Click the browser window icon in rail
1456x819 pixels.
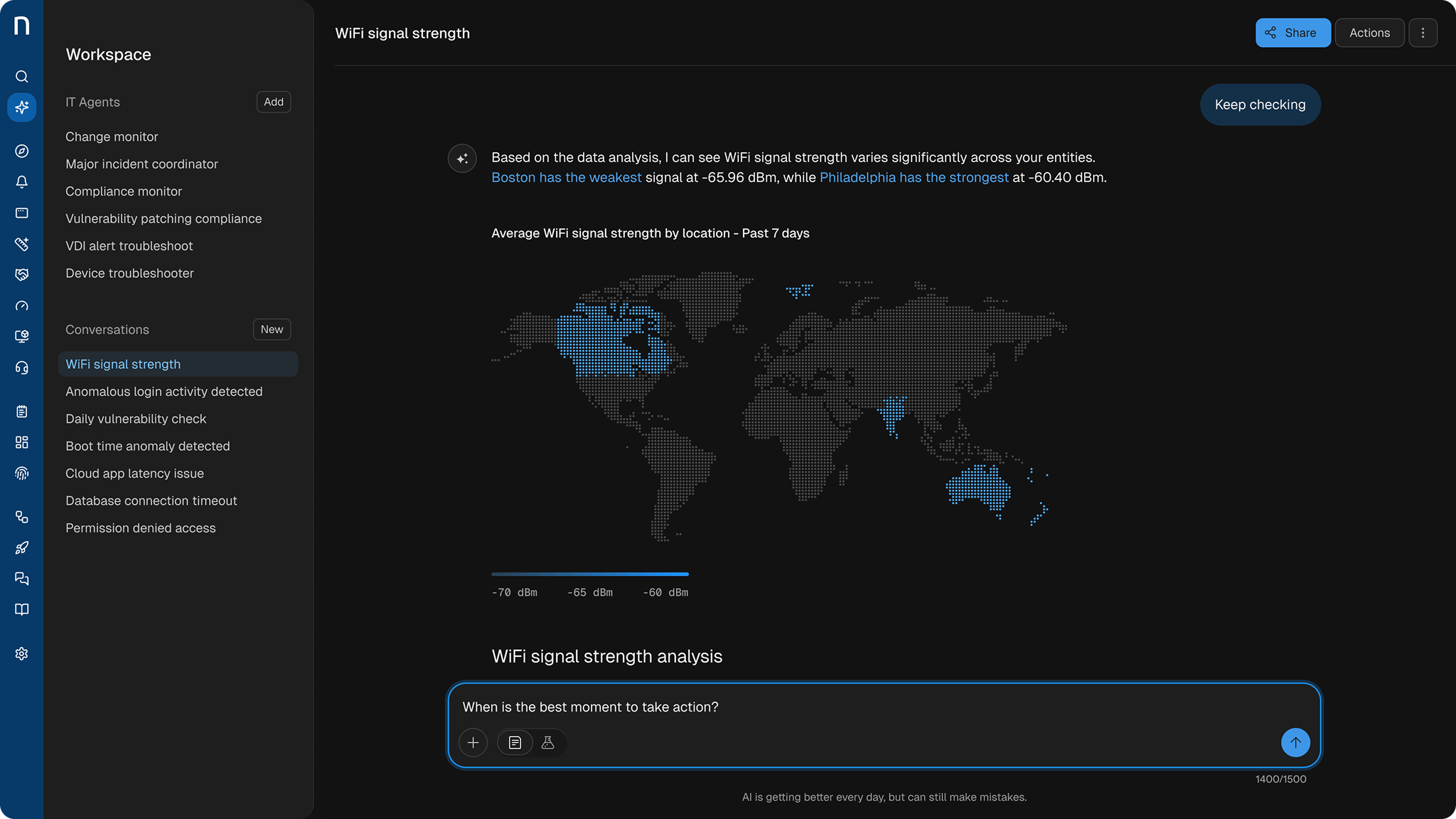point(22,213)
